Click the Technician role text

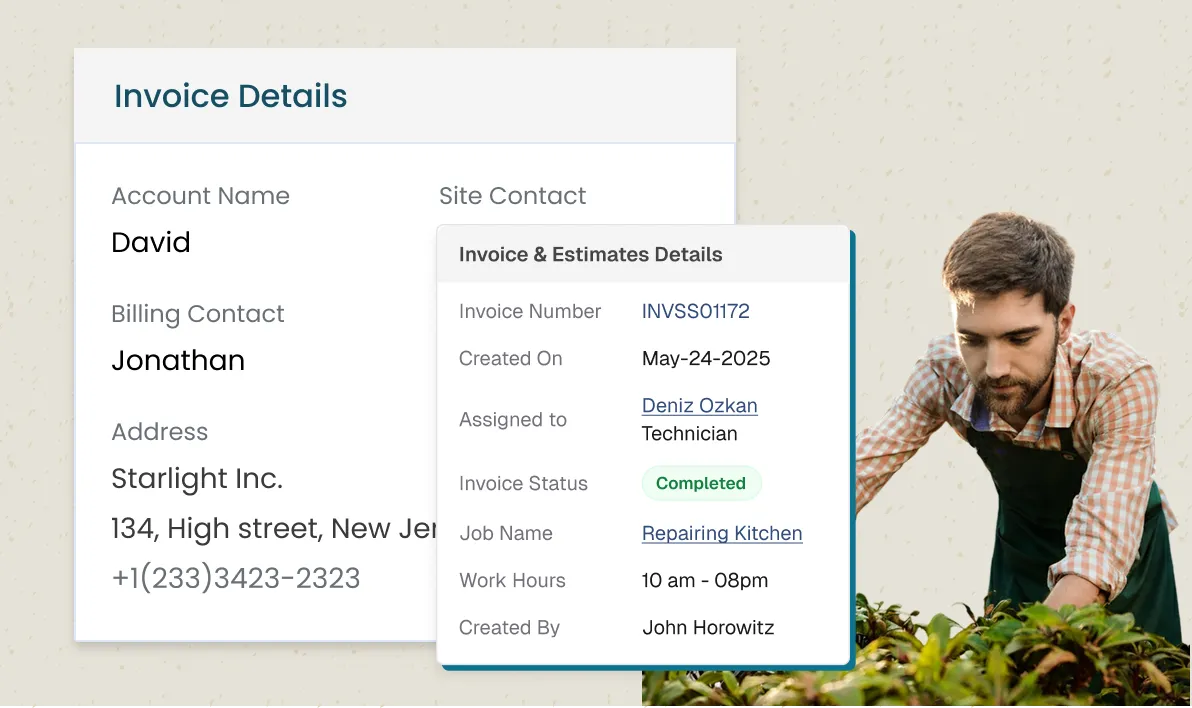(689, 433)
